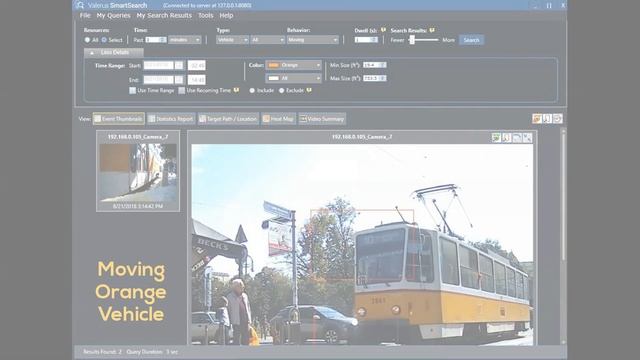Screen dimensions: 640x360
Task: Click the Results Found status text
Action: pyautogui.click(x=102, y=351)
